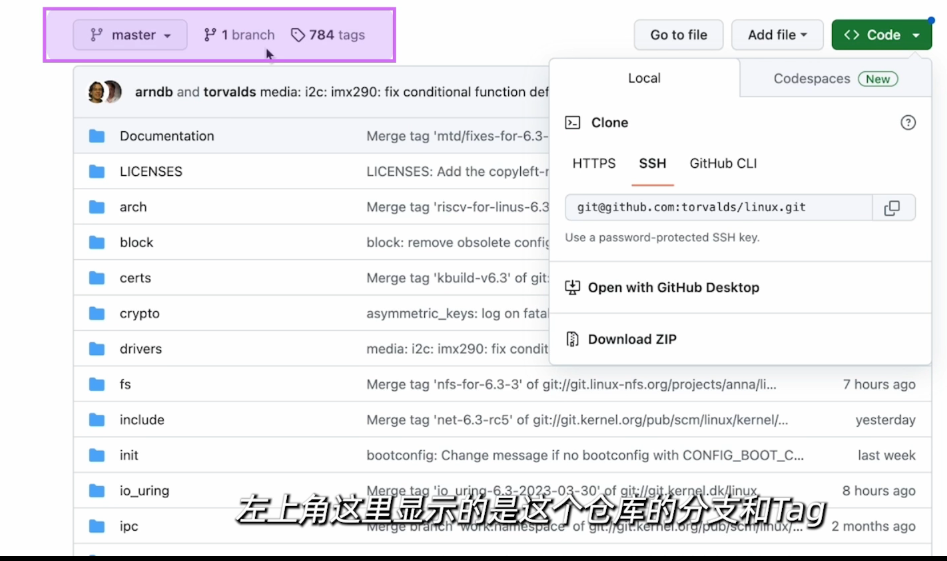Open with GitHub Desktop
The image size is (947, 561).
[673, 288]
